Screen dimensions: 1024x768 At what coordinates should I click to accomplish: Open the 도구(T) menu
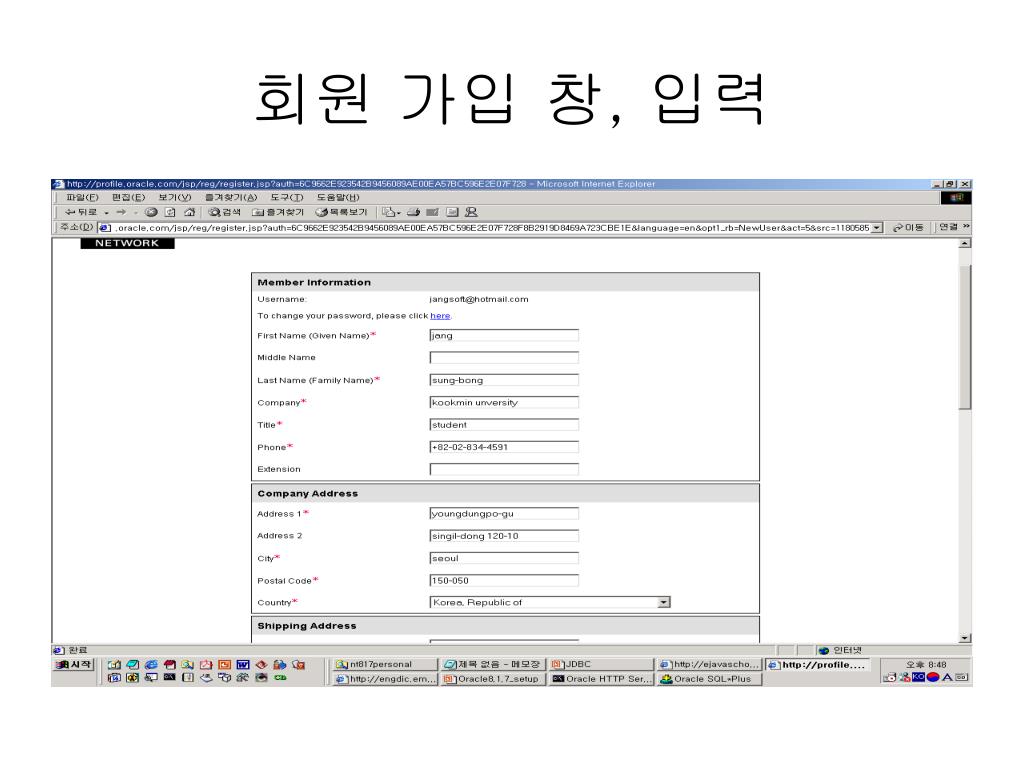(x=287, y=197)
